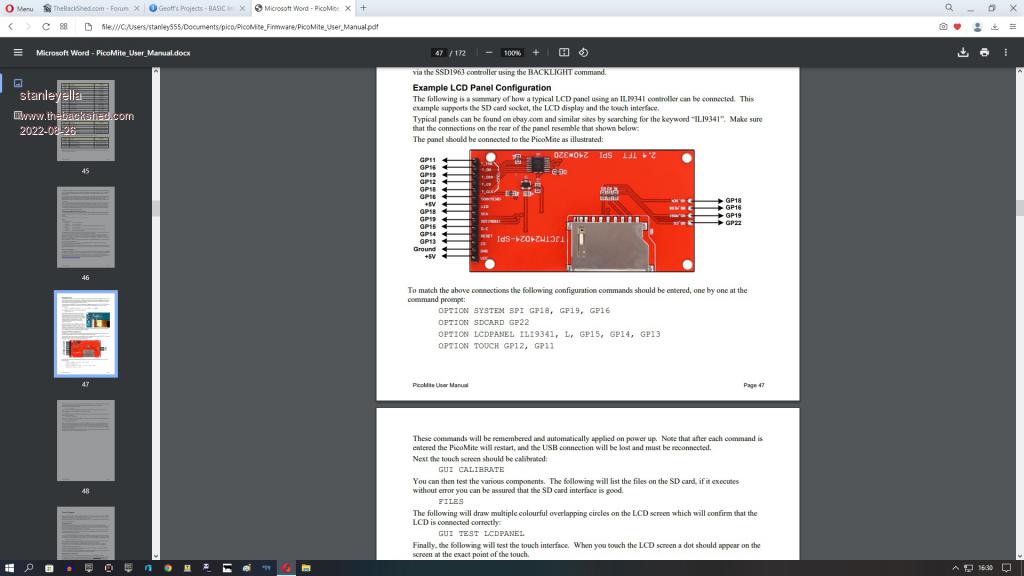Download the PDF file
Viewport: 1024px width, 576px height.
click(963, 52)
